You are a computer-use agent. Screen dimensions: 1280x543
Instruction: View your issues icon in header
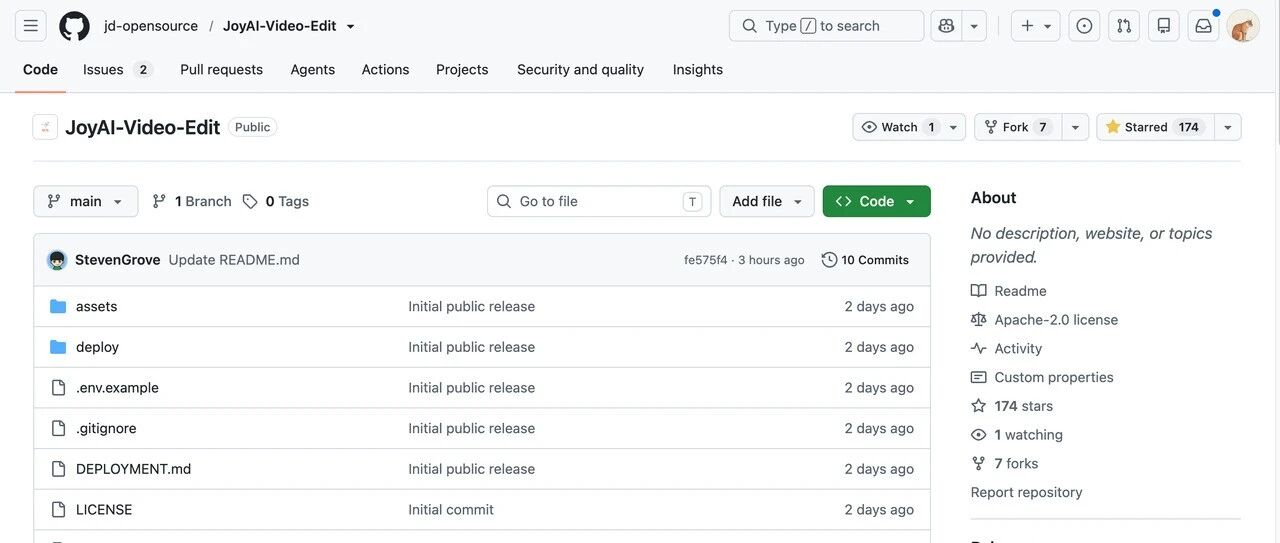coord(1084,26)
